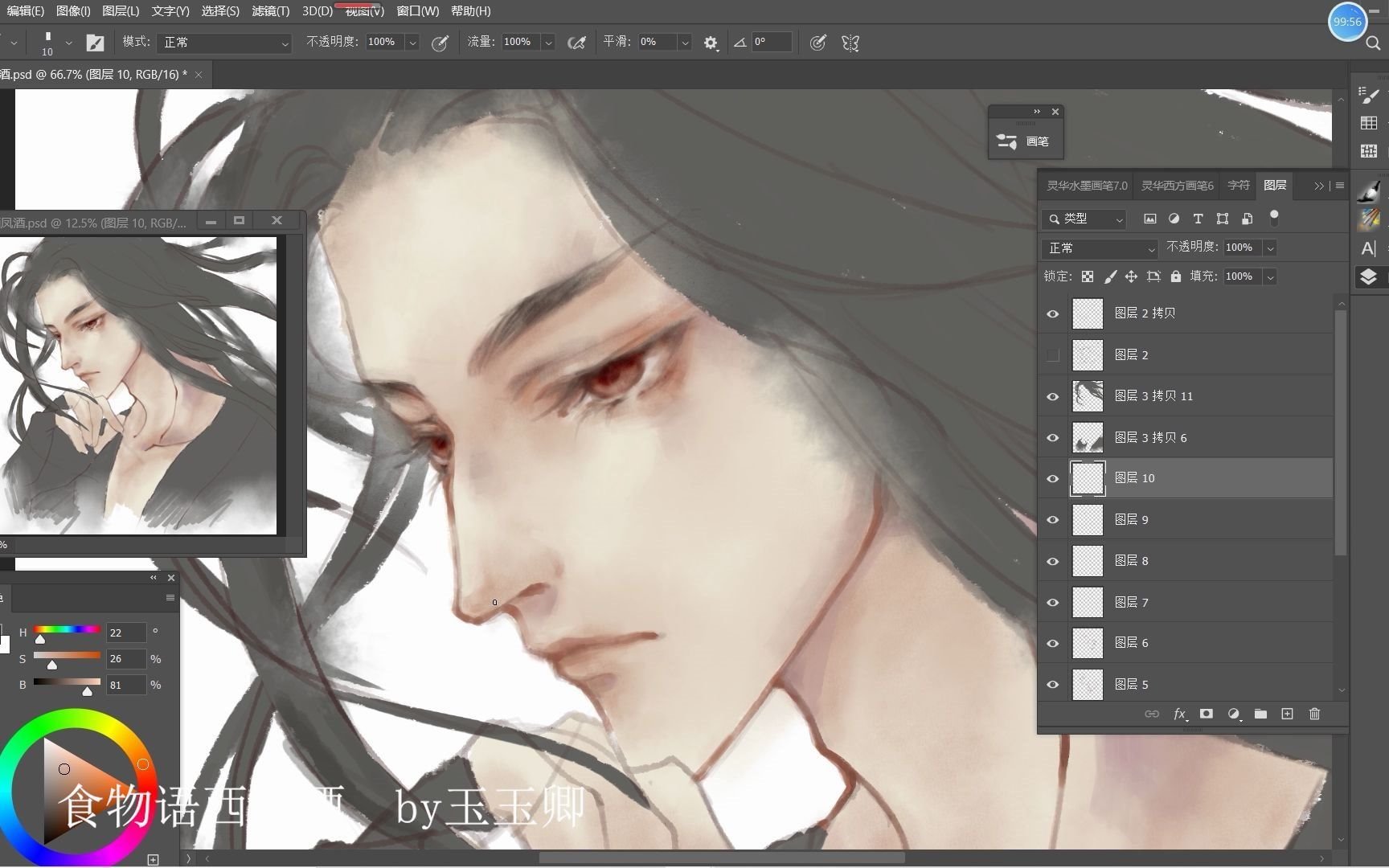The height and width of the screenshot is (868, 1389).
Task: Open layer filter 类型 dropdown
Action: tap(1084, 219)
